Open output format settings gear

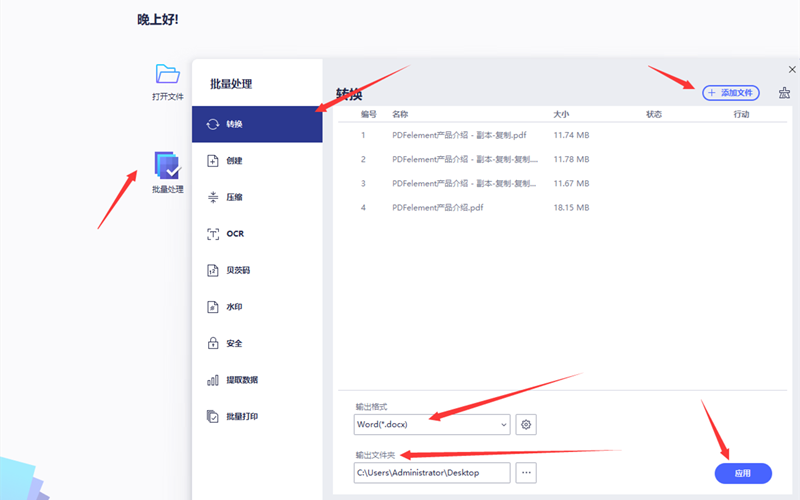(x=527, y=424)
